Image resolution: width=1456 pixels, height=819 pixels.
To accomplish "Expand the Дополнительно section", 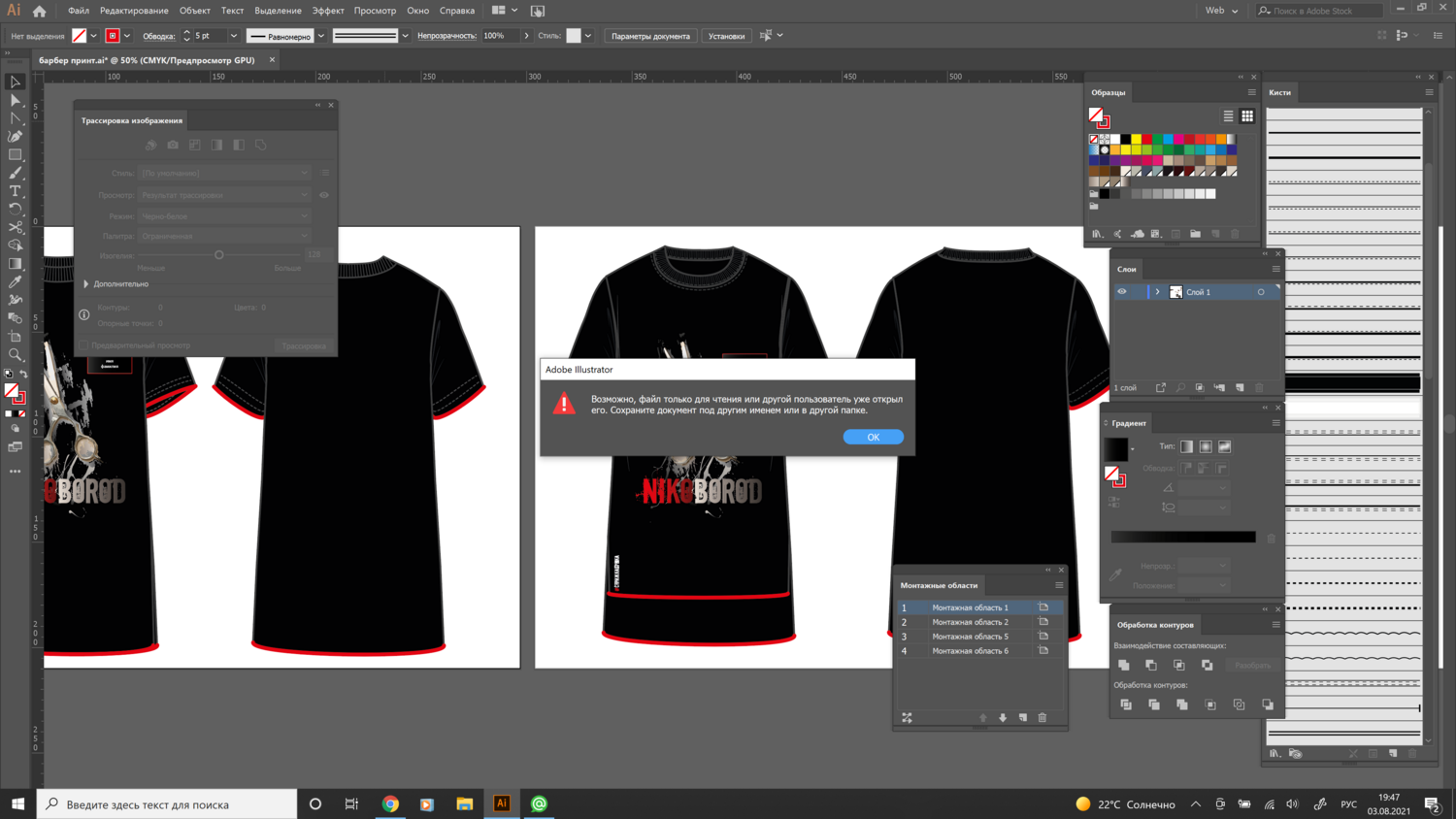I will [x=86, y=284].
